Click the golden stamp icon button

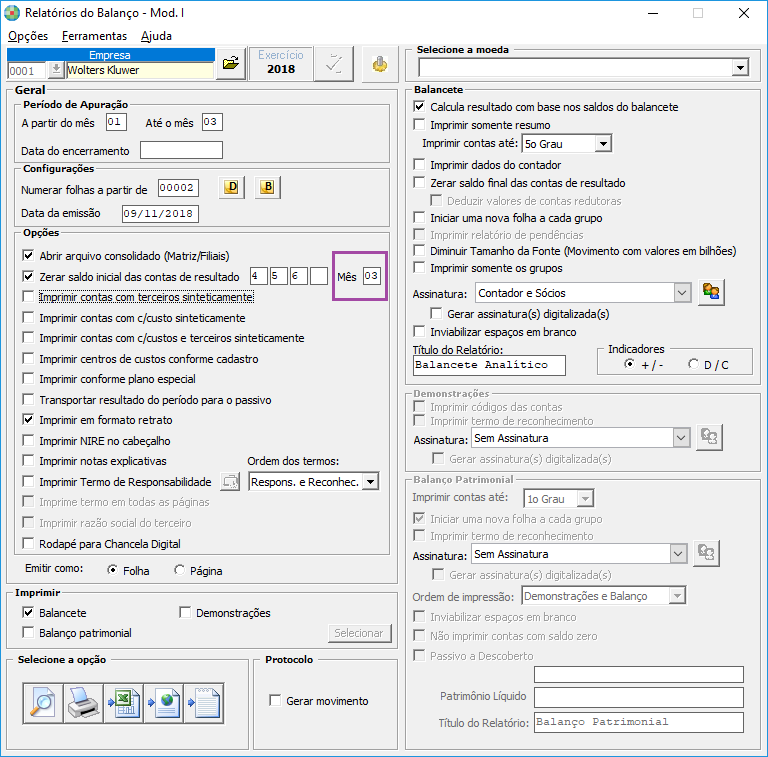[379, 64]
